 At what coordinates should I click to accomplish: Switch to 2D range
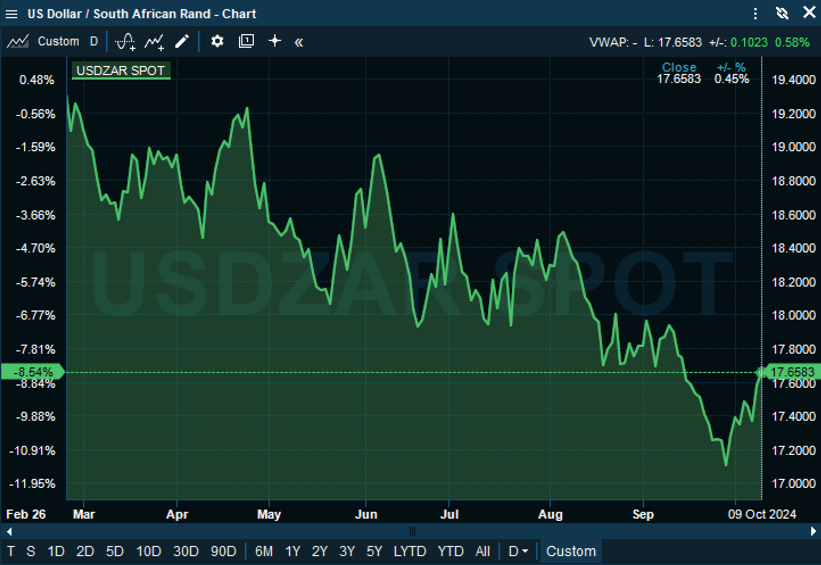(85, 551)
